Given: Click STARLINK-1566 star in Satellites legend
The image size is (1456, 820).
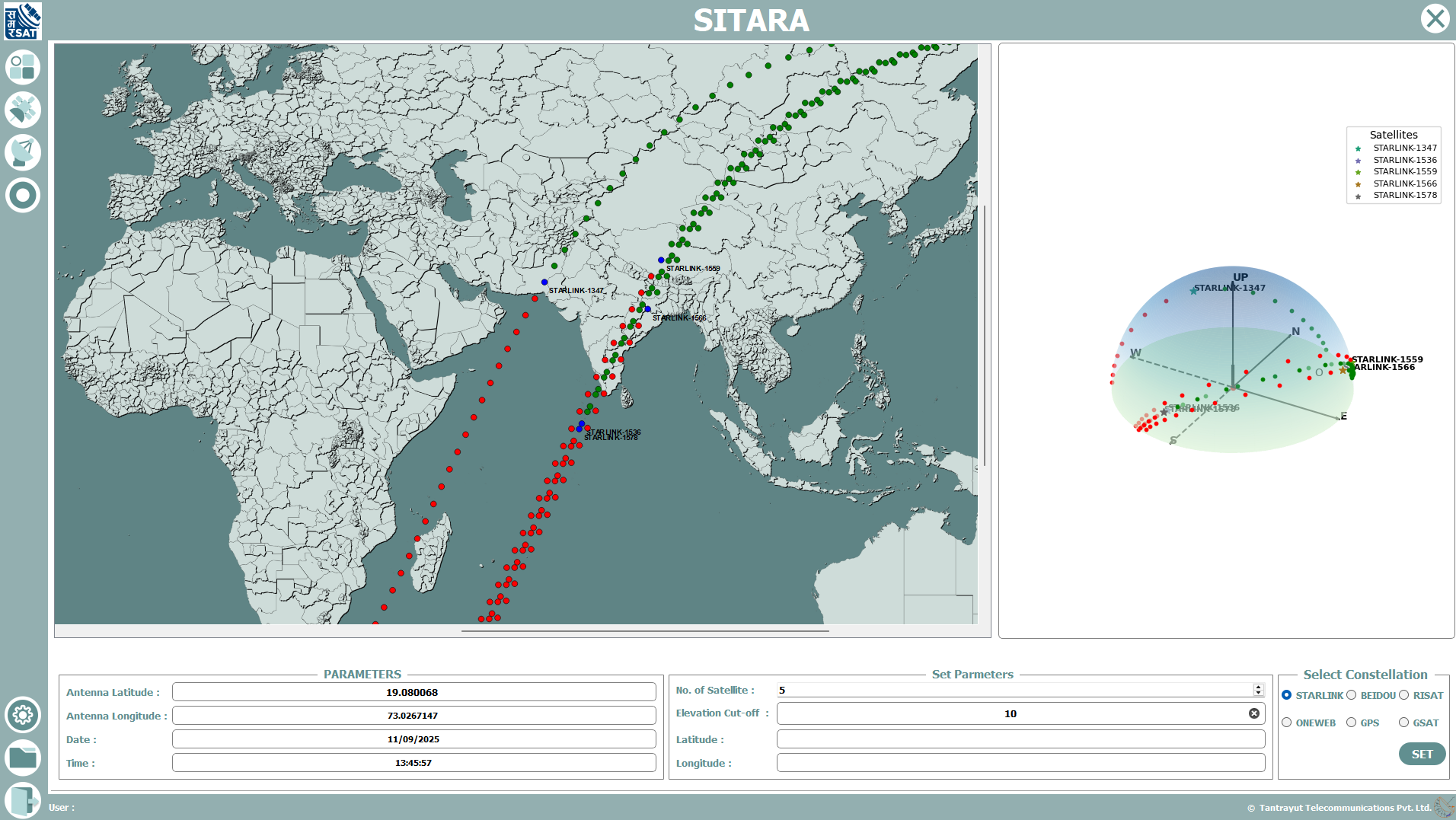Looking at the screenshot, I should point(1358,184).
